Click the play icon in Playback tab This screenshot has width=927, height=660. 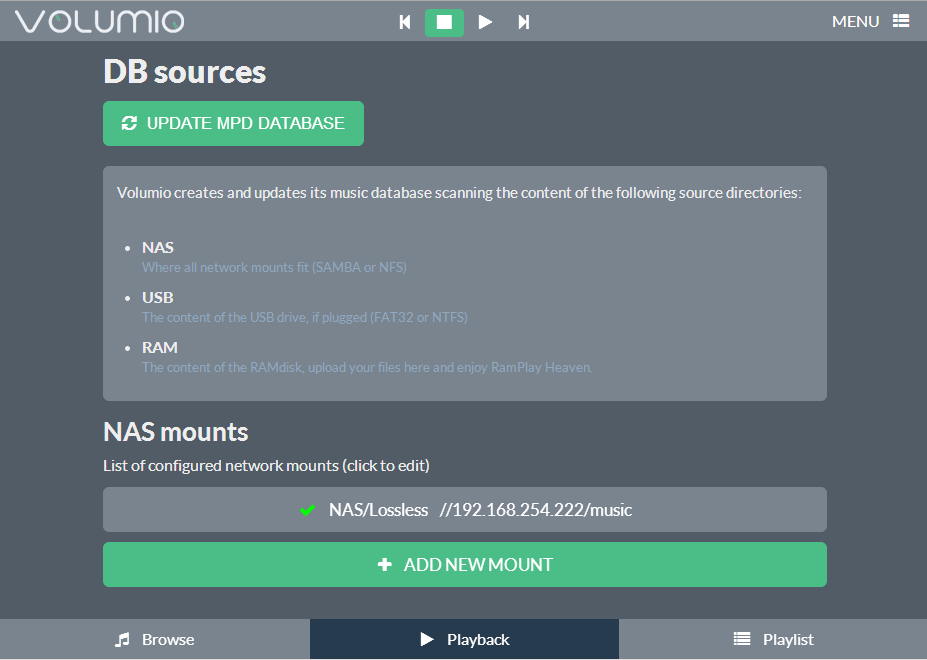(x=427, y=639)
